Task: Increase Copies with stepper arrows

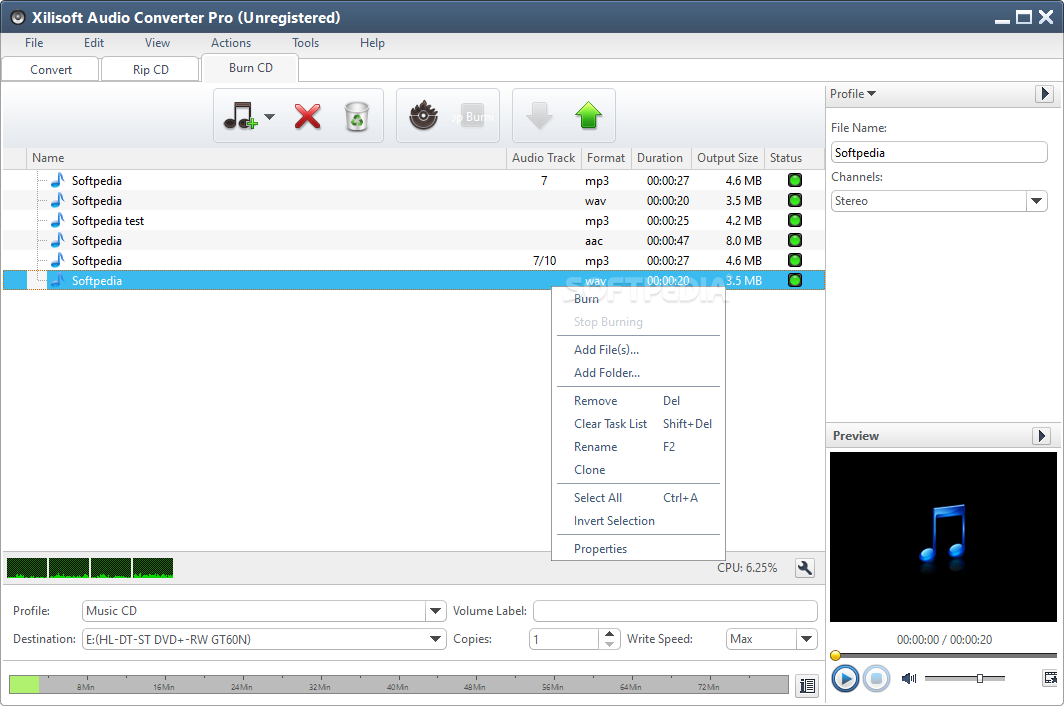Action: [609, 634]
